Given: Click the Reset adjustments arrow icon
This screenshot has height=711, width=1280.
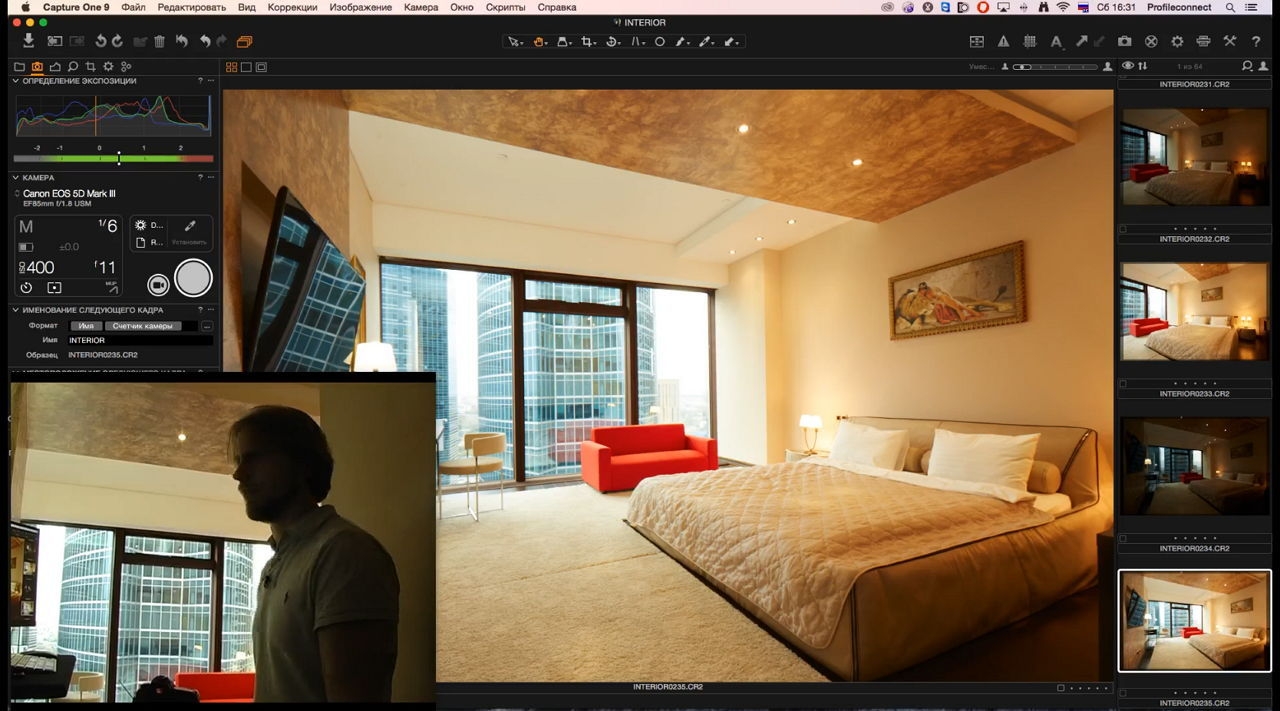Looking at the screenshot, I should (182, 41).
